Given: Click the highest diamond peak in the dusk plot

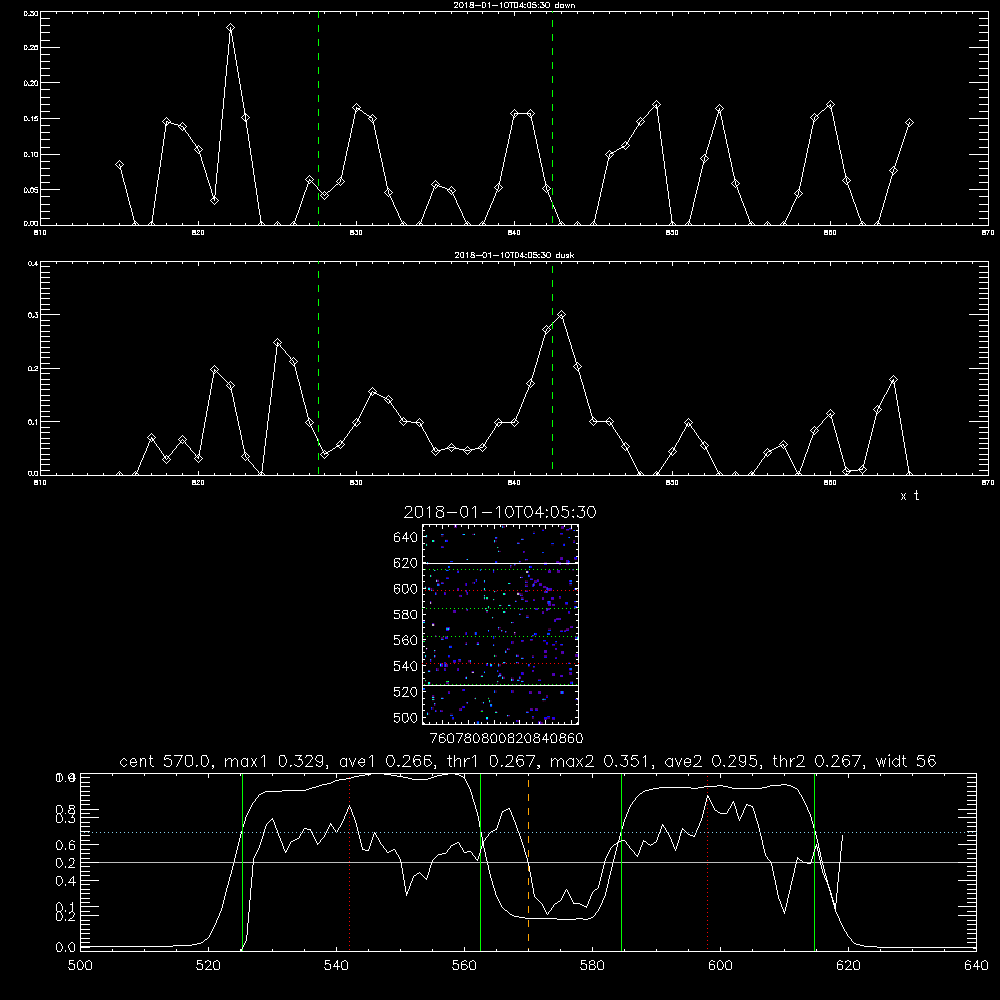Looking at the screenshot, I should point(561,314).
